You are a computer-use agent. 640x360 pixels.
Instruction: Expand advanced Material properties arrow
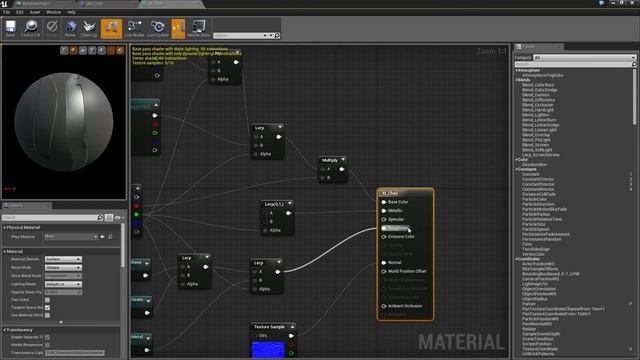click(61, 322)
